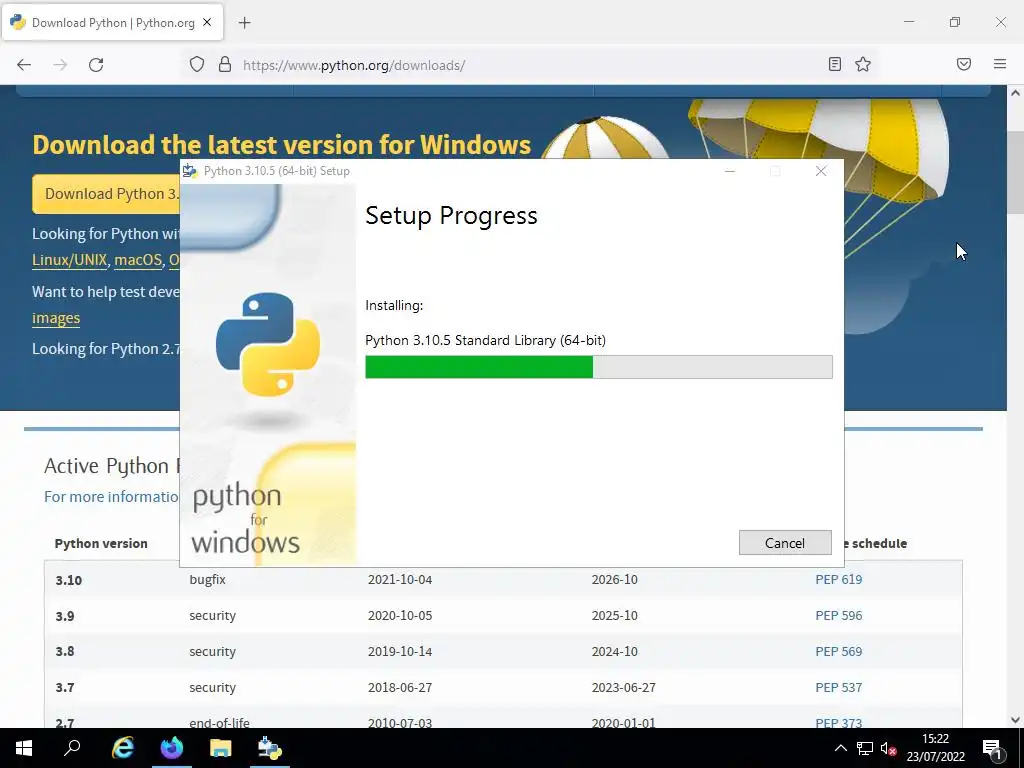Open the macOS download link

click(x=138, y=260)
